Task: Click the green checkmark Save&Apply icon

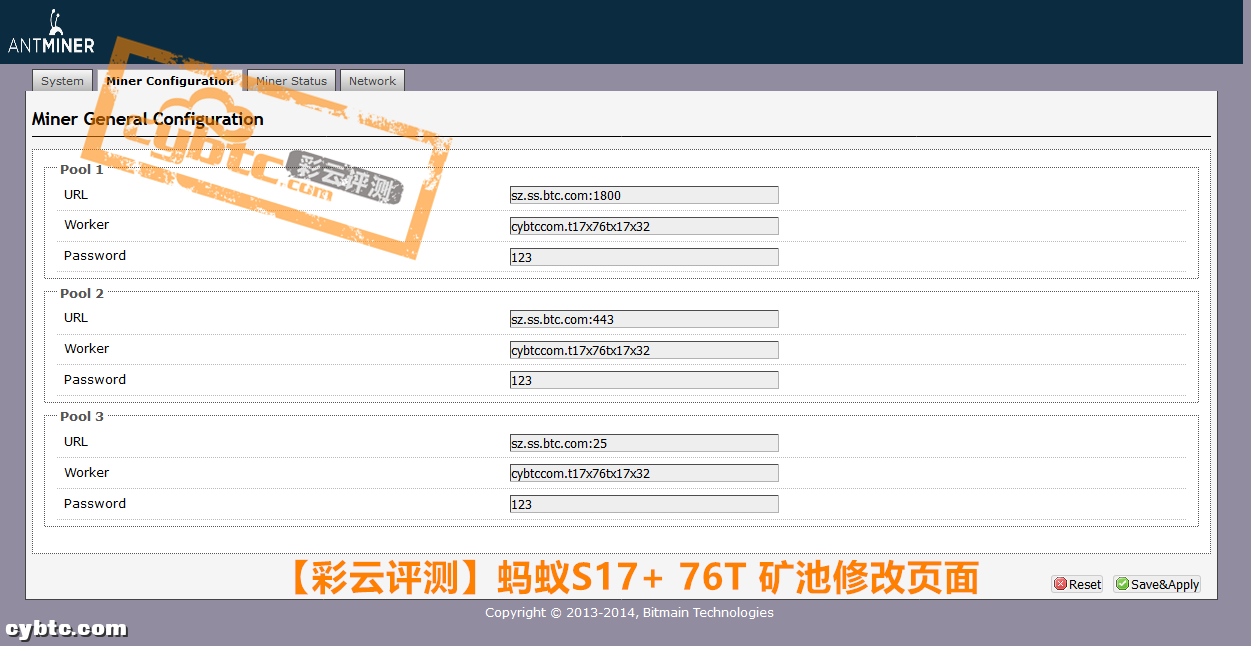Action: [x=1123, y=583]
